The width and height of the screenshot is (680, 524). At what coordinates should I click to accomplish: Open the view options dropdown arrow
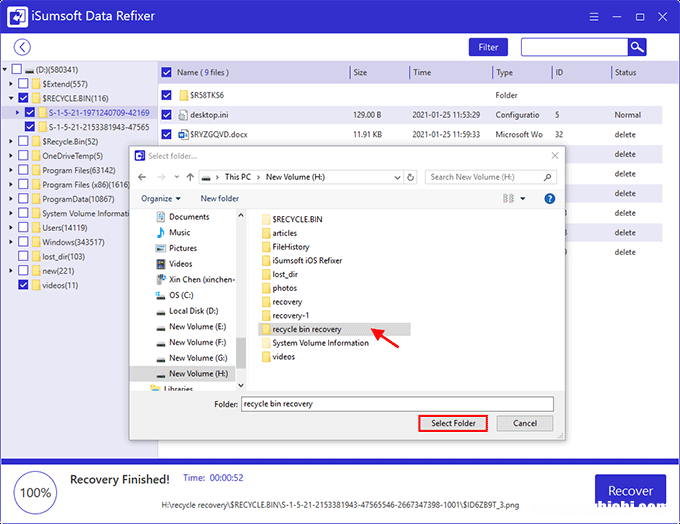(x=523, y=198)
